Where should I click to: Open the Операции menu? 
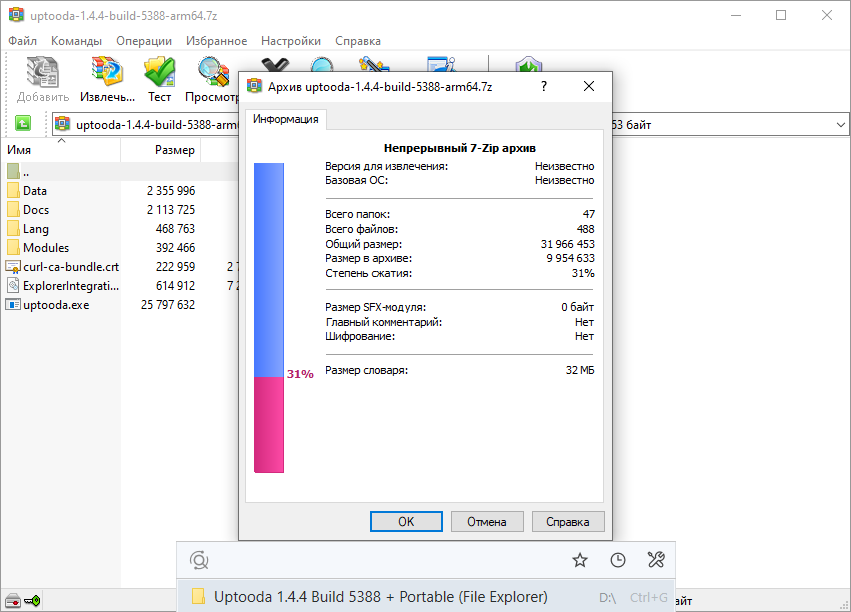[x=144, y=41]
